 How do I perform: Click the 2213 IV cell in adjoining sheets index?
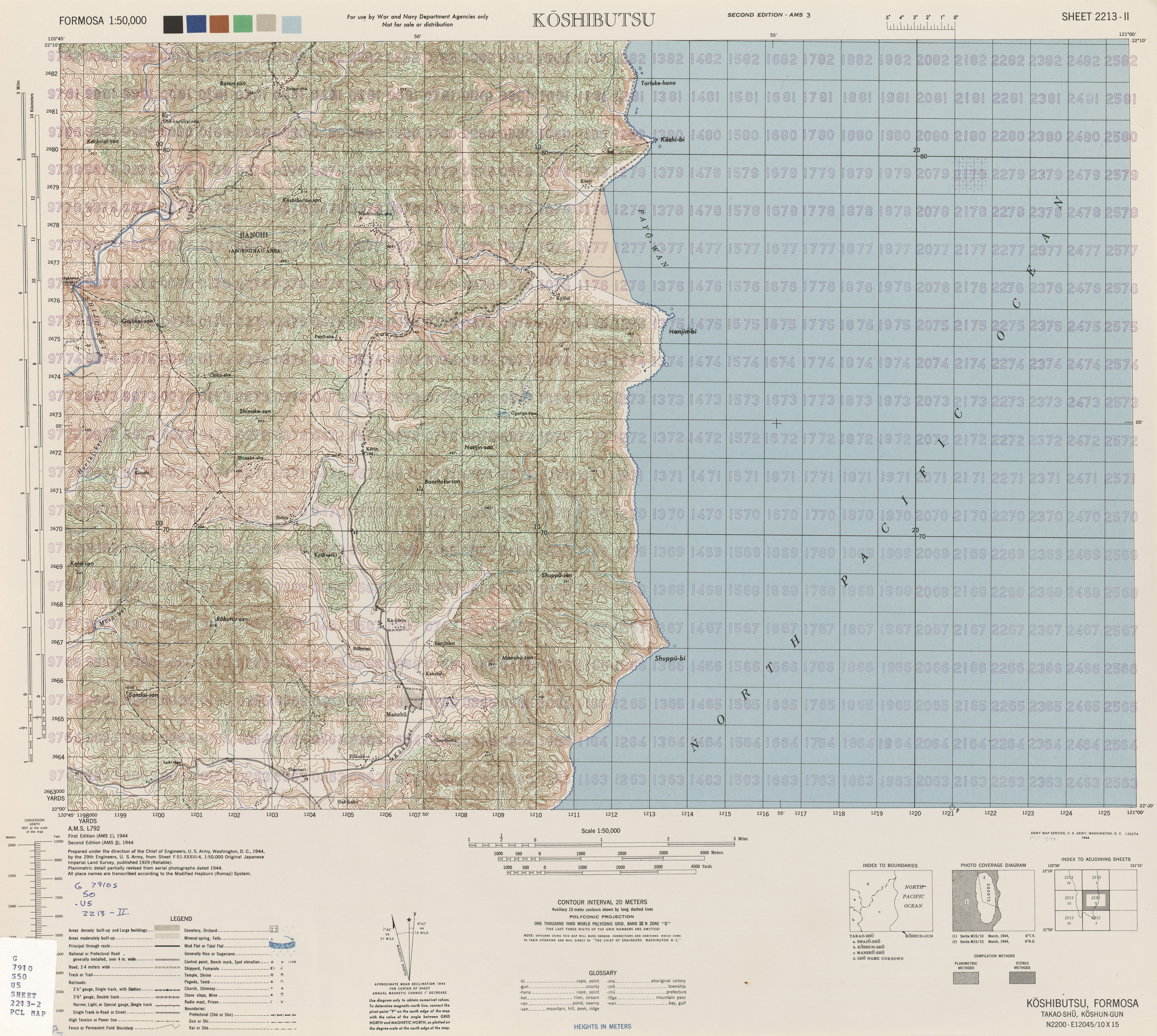point(1069,880)
